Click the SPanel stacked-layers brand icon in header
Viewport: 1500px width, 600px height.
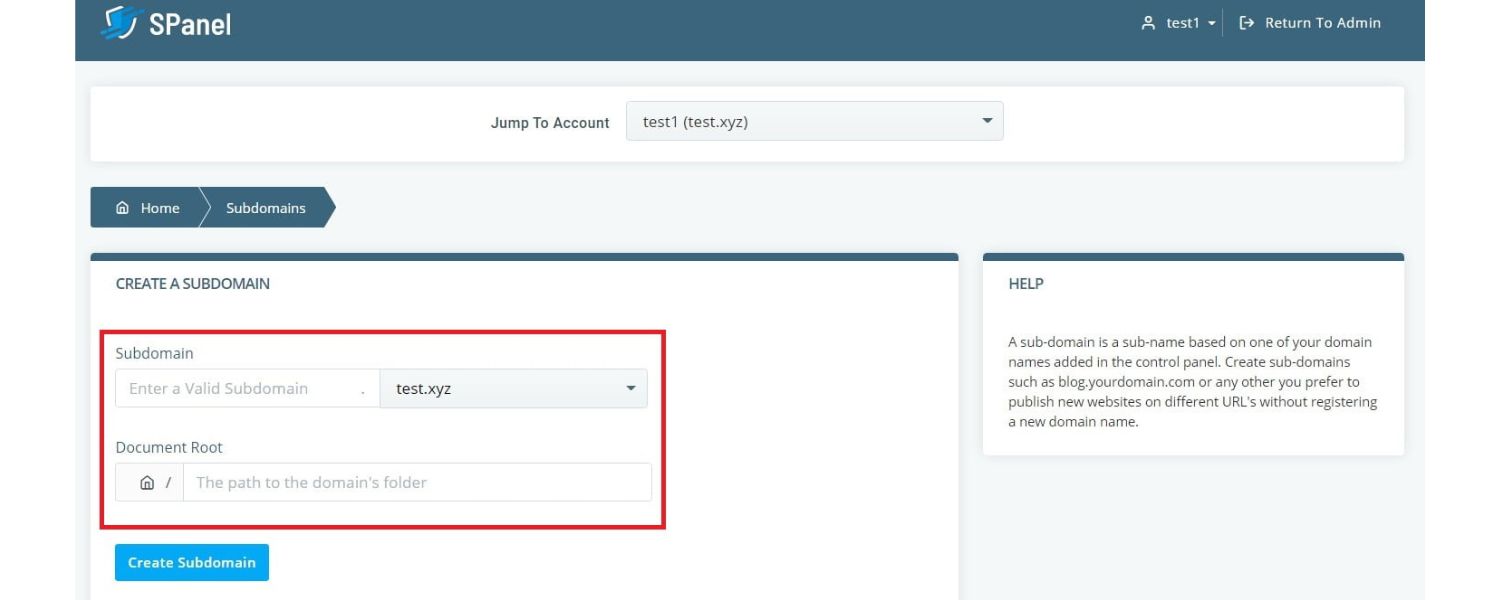122,23
